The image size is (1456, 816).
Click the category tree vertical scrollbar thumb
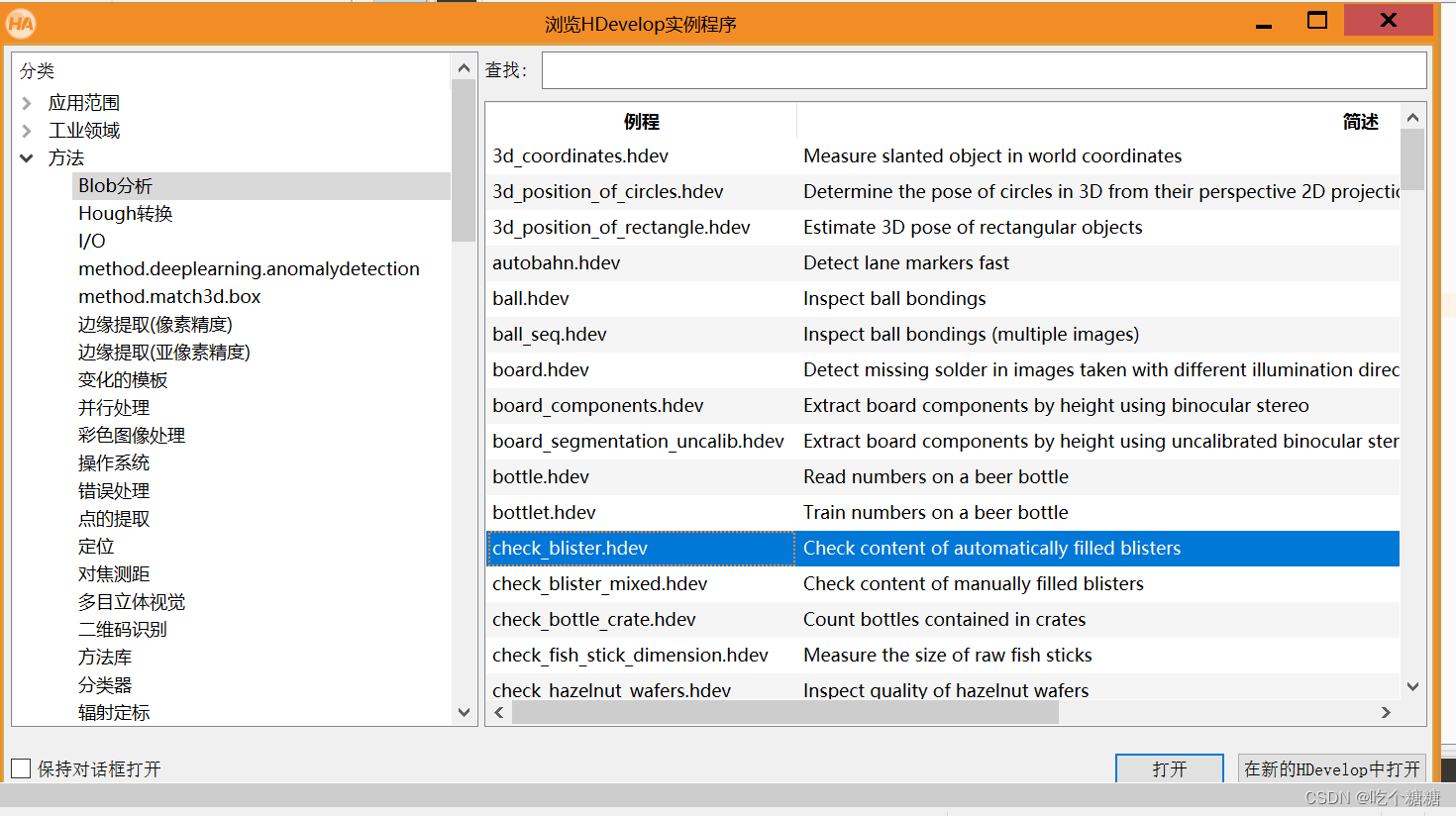tap(464, 160)
